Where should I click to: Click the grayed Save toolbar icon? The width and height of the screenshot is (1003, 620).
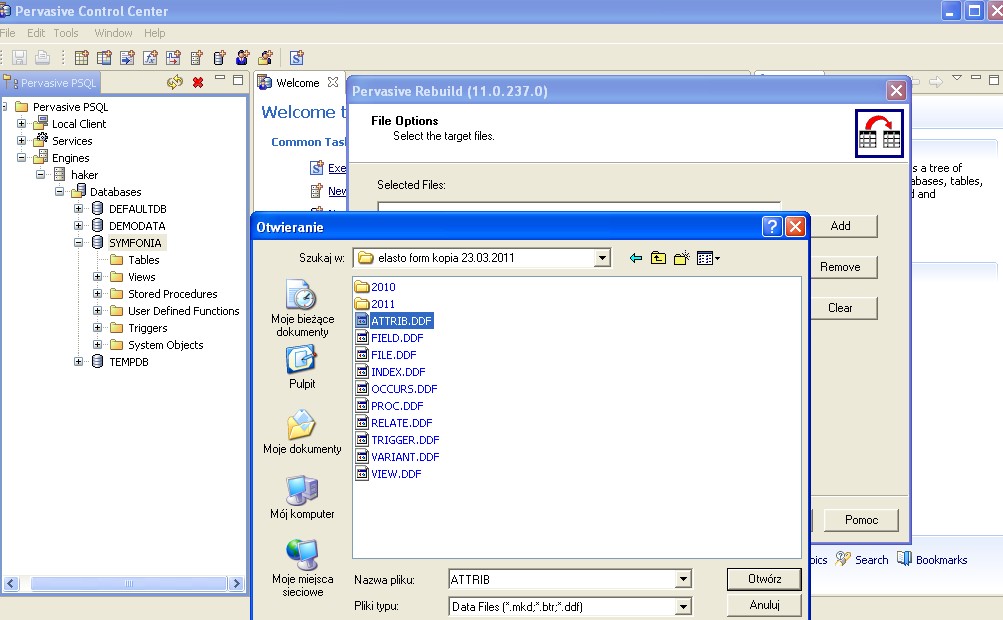coord(19,58)
